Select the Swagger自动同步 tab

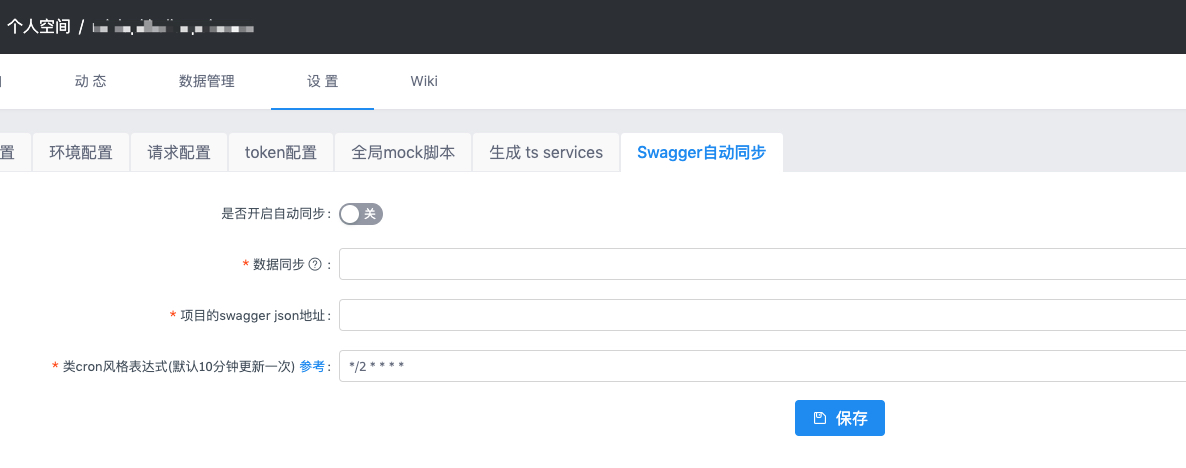701,153
